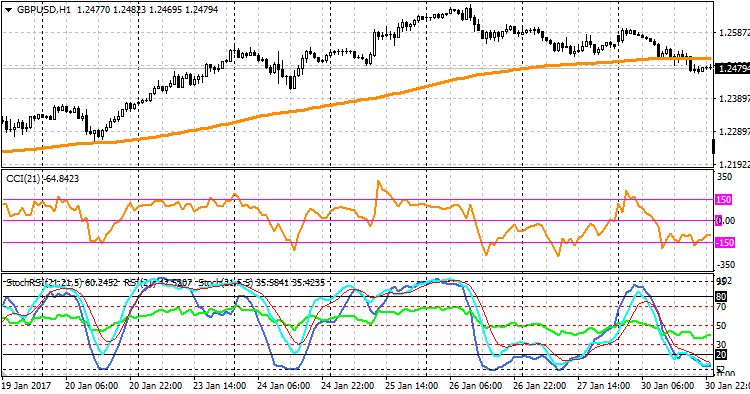Click the 1.22897 price scale label

[x=734, y=131]
